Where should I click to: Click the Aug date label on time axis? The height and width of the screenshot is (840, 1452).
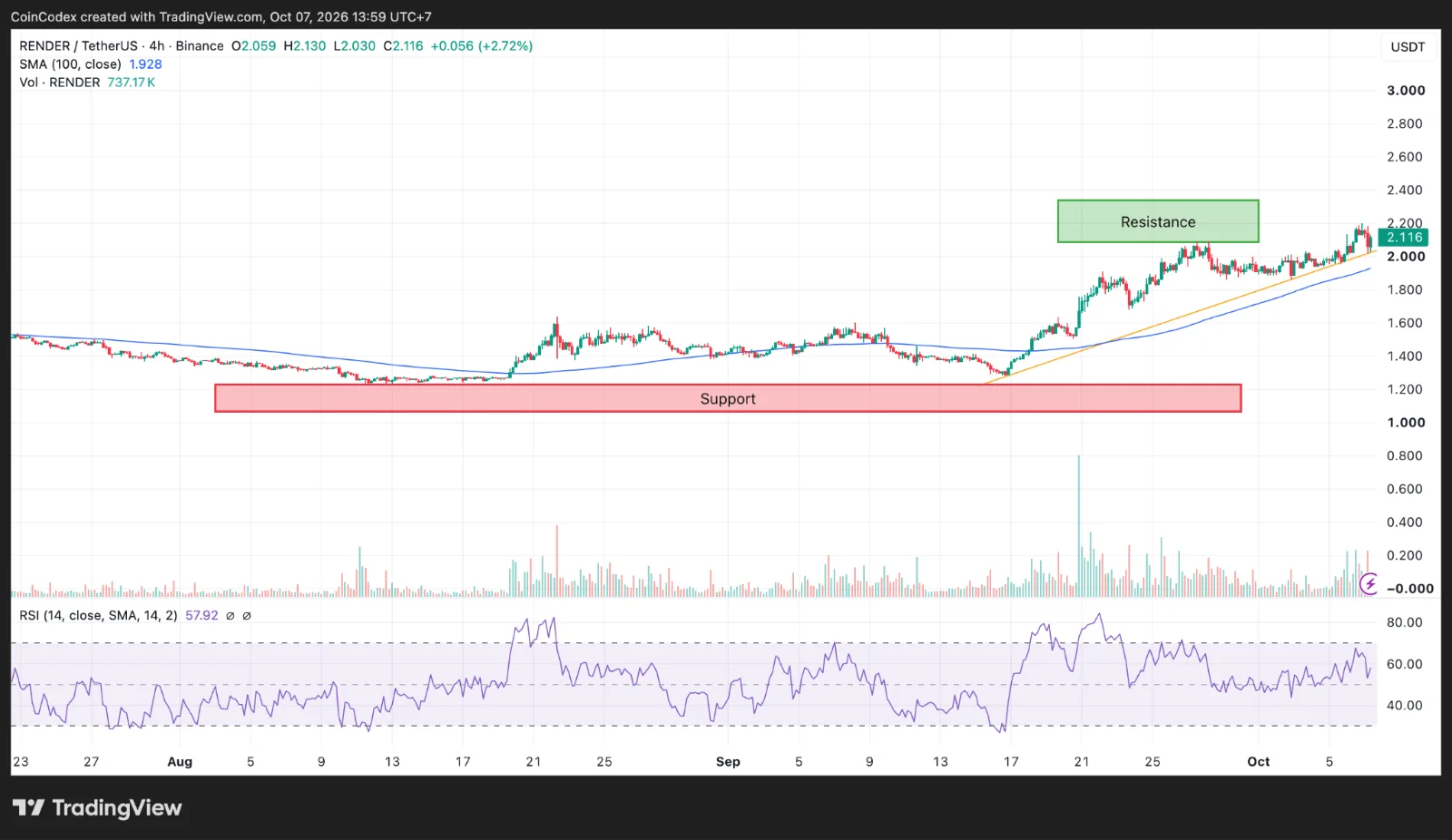pyautogui.click(x=180, y=762)
